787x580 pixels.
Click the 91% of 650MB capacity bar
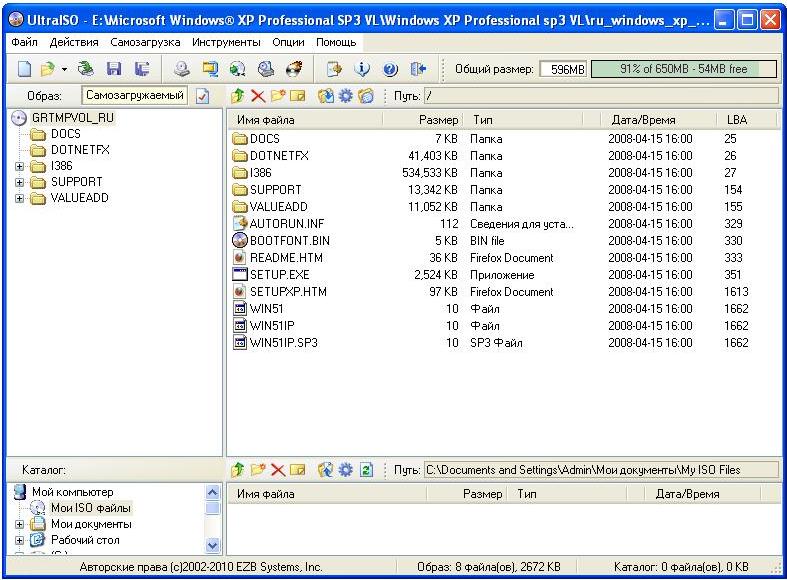point(685,69)
